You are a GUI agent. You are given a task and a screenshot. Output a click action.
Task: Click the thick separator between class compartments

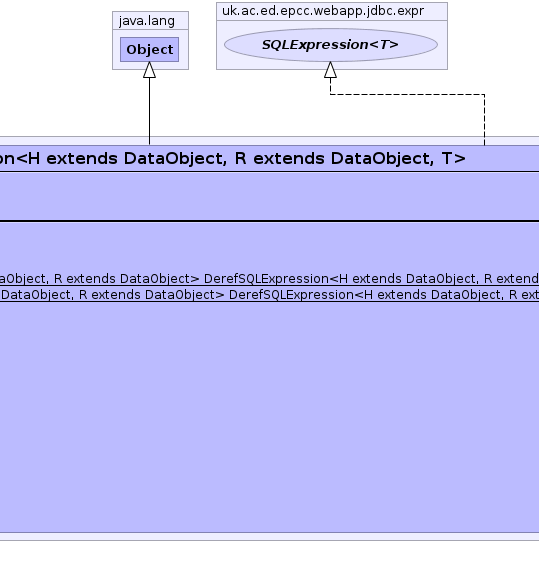pyautogui.click(x=270, y=221)
